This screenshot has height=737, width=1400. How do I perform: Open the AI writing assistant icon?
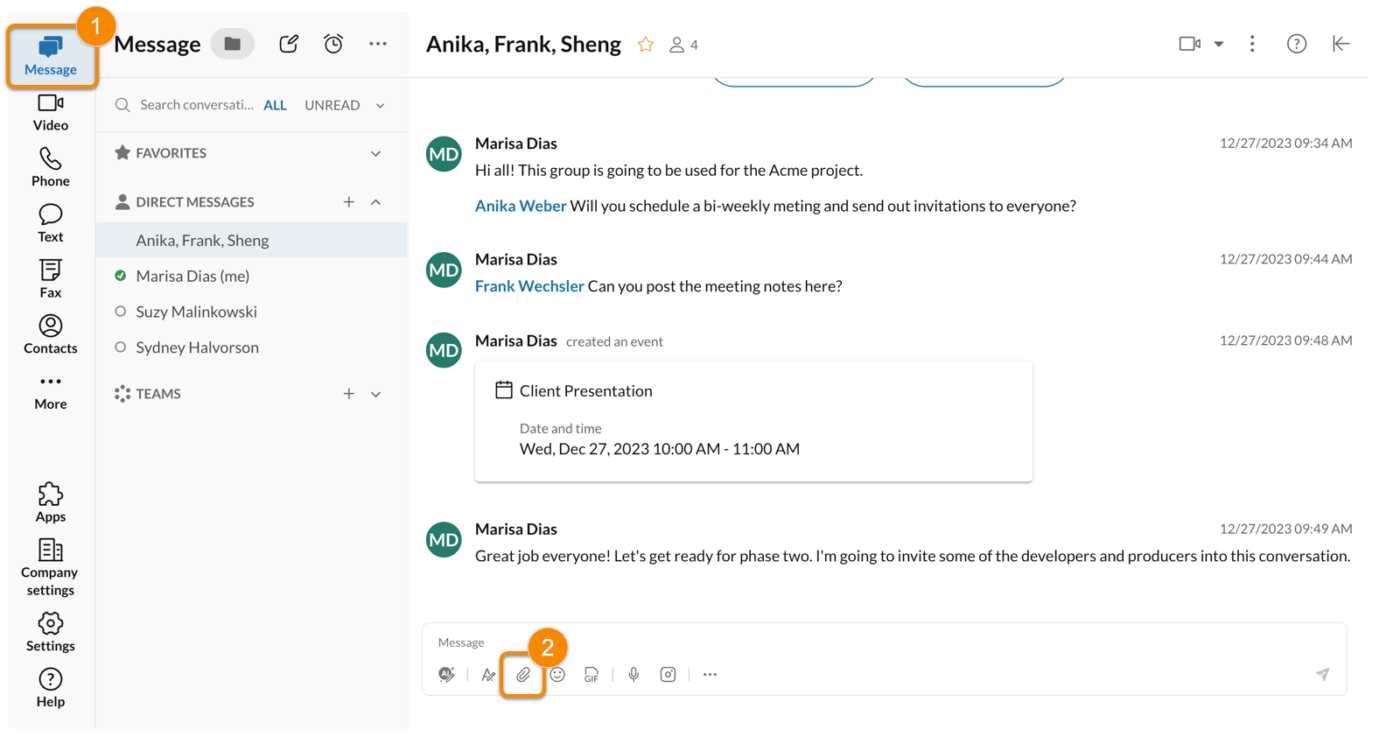coord(446,674)
